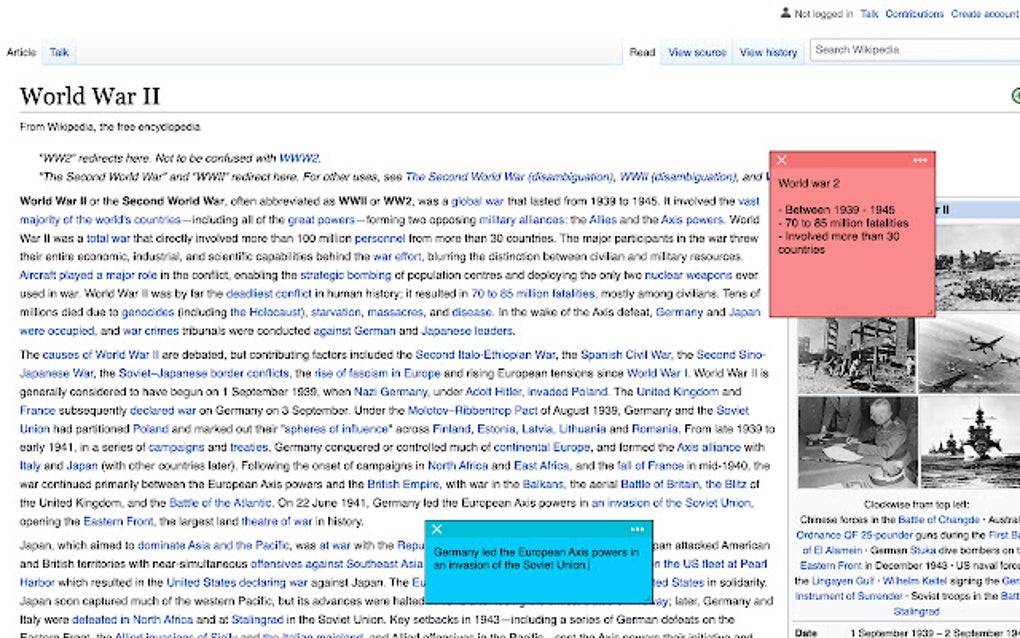Click the user icon beside Not logged in

click(x=785, y=14)
